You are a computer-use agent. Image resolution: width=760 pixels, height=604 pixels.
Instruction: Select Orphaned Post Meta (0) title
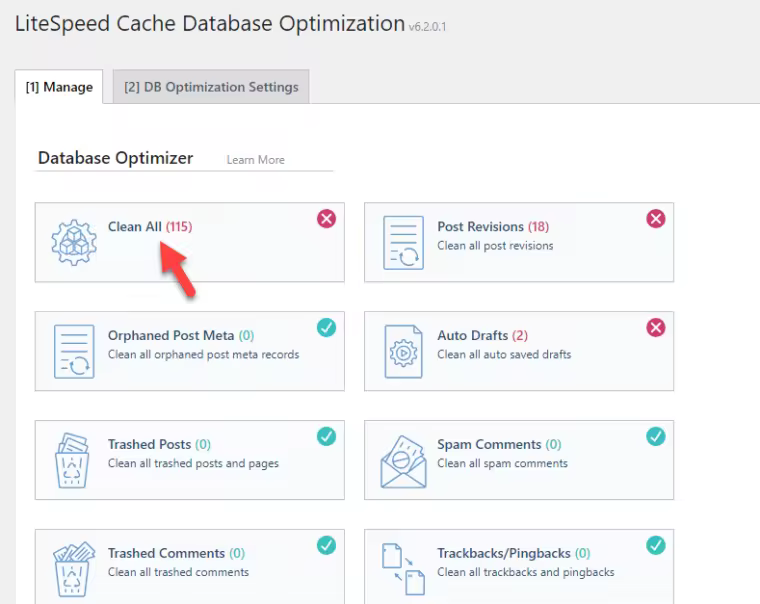181,335
